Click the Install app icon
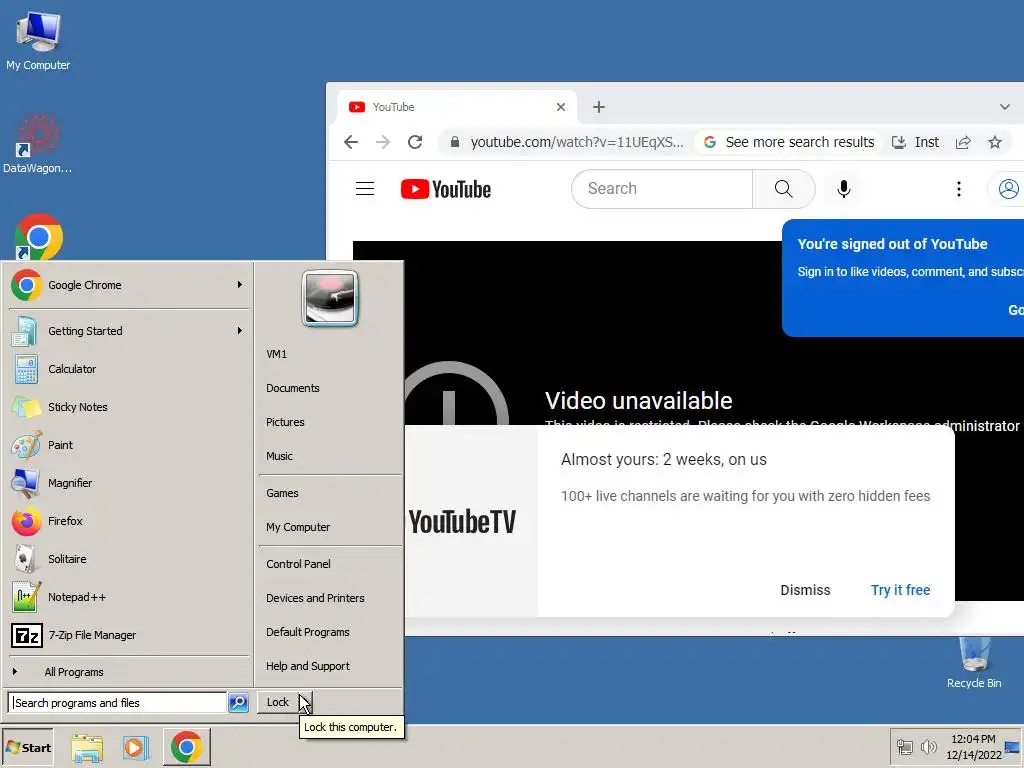The height and width of the screenshot is (768, 1024). click(899, 142)
